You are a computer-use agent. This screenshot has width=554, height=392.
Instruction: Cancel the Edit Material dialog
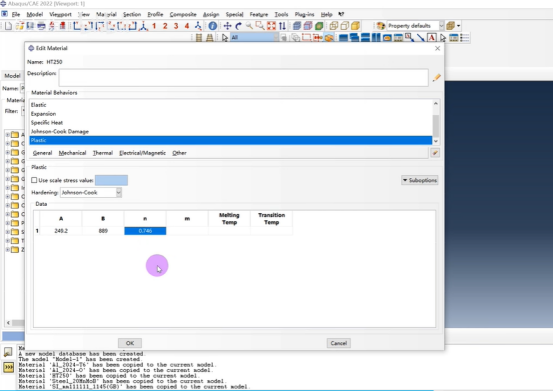pyautogui.click(x=338, y=343)
